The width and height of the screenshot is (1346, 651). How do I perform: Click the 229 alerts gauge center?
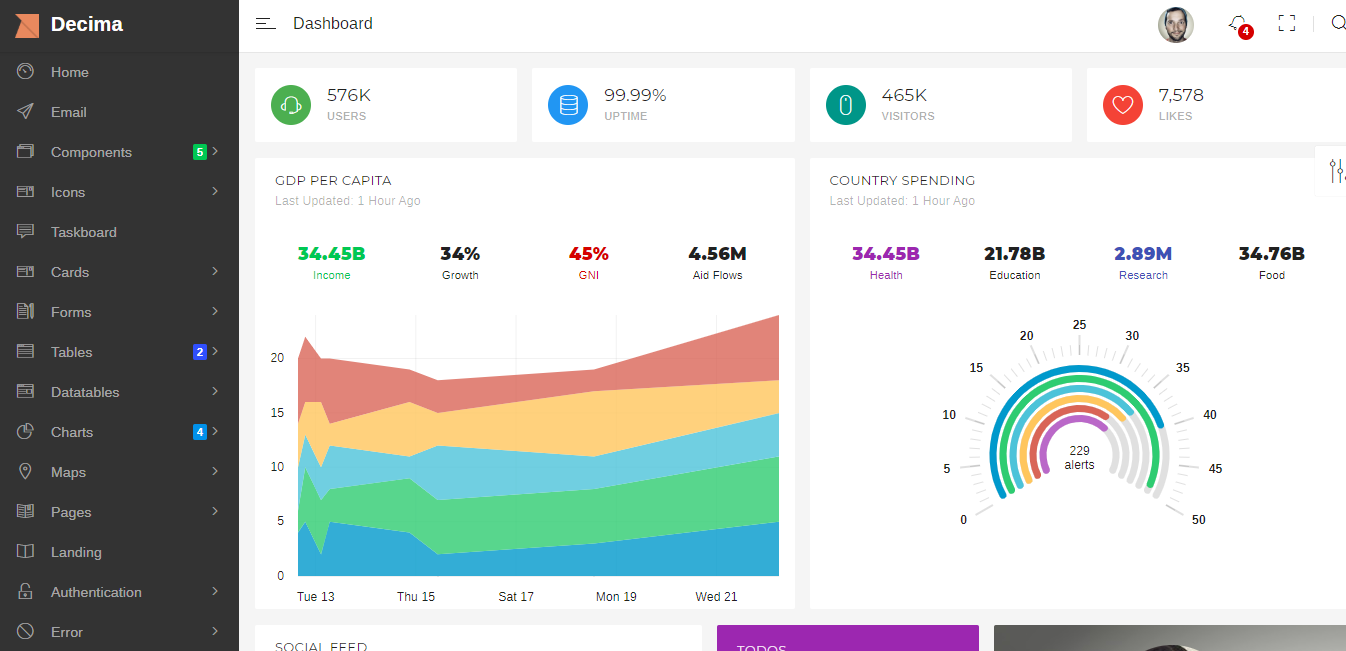coord(1079,458)
